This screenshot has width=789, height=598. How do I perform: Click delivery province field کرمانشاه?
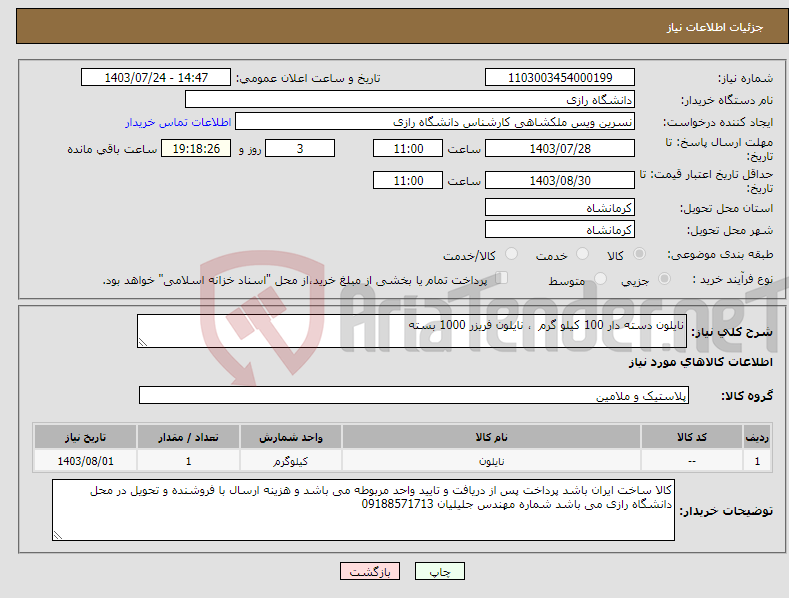click(x=560, y=207)
